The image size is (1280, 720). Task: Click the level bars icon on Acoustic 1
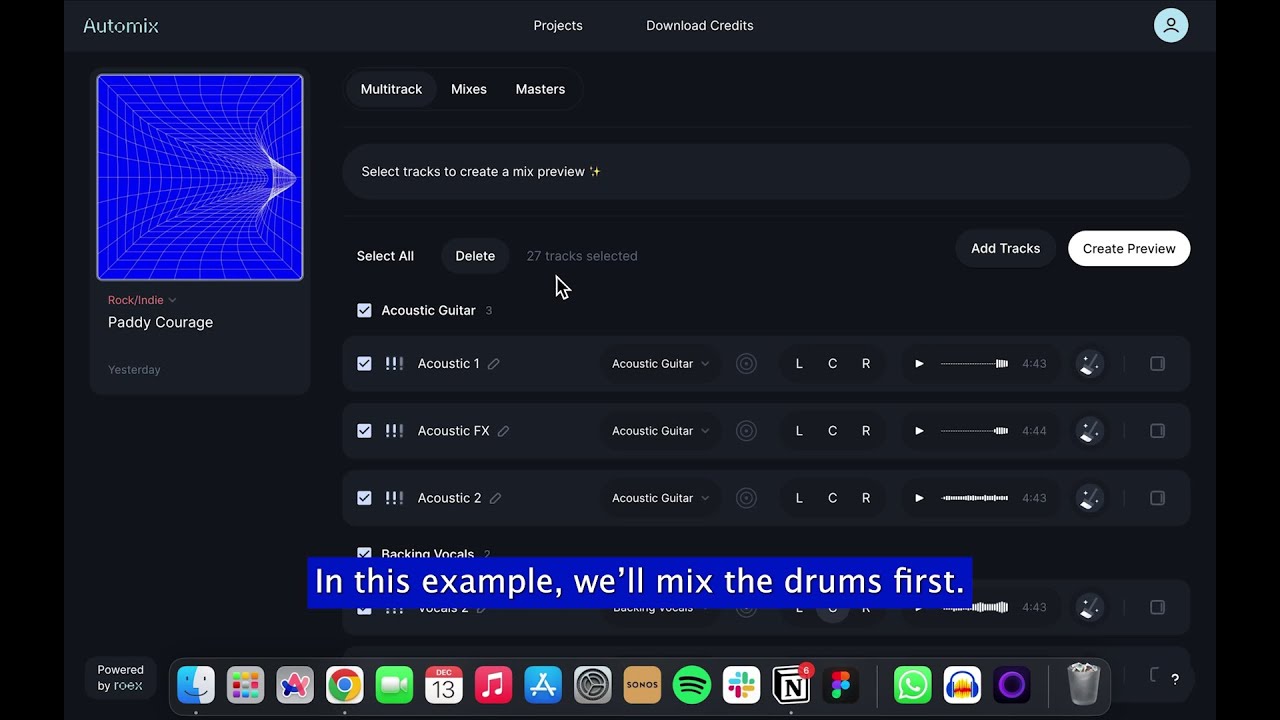tap(394, 364)
